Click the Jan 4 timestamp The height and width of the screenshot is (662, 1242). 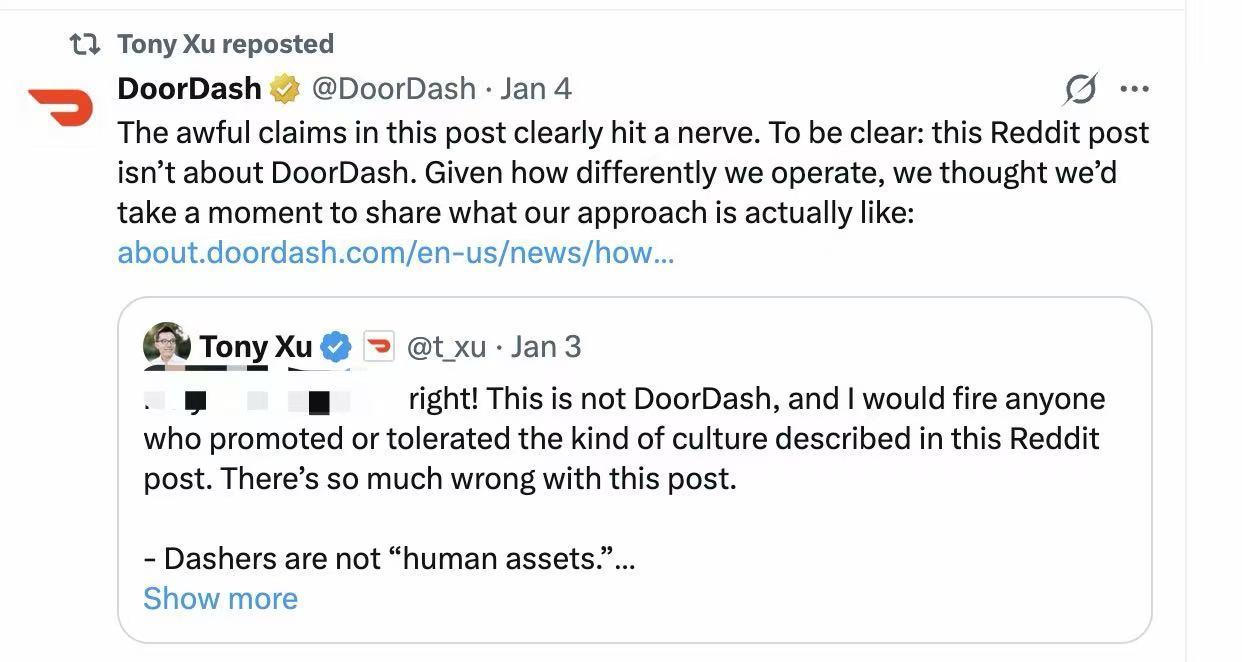point(536,89)
